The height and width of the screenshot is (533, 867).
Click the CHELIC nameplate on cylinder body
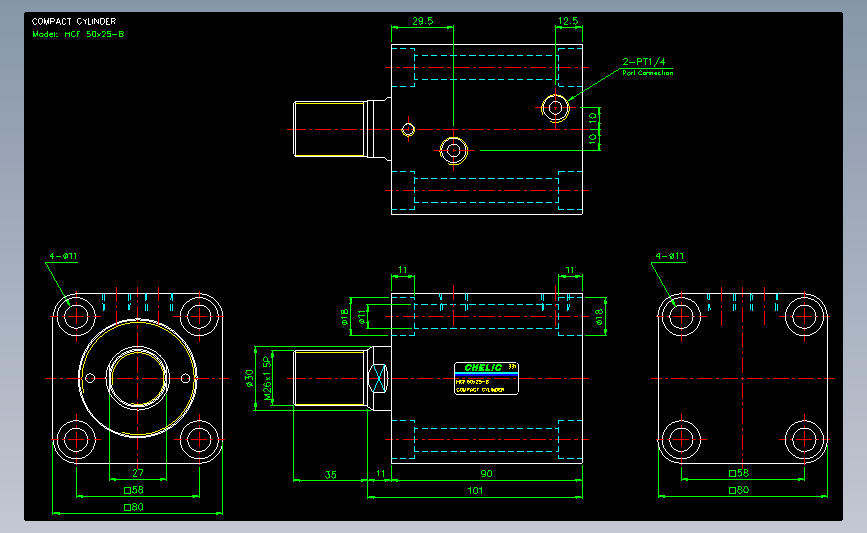(x=486, y=378)
